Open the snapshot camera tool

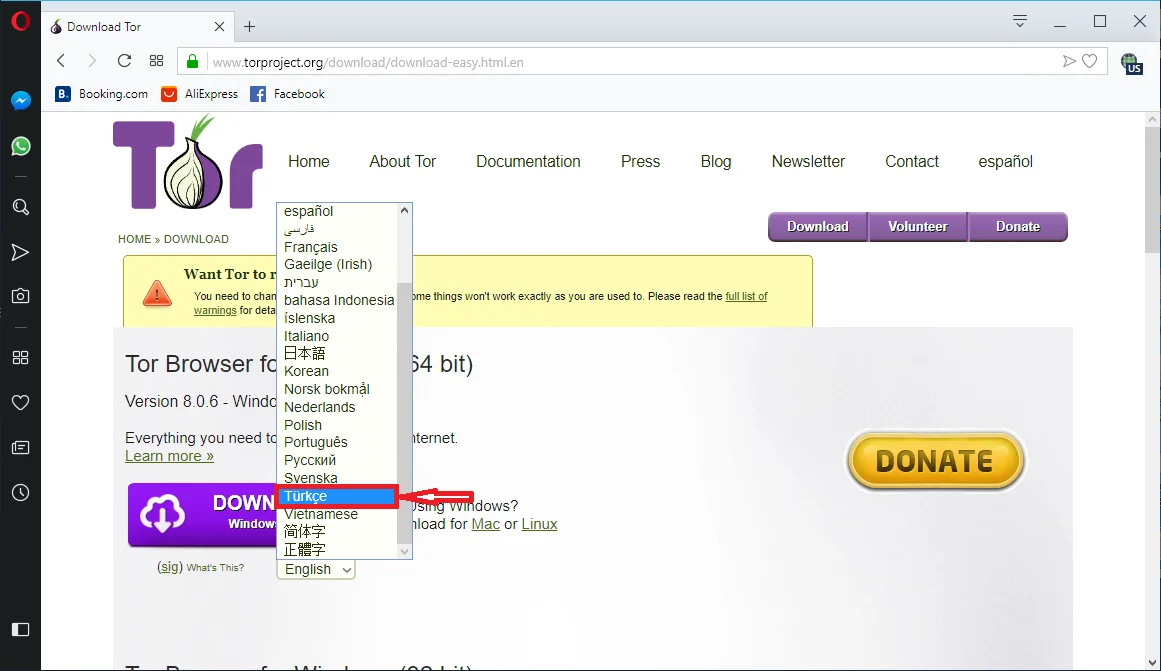tap(20, 296)
